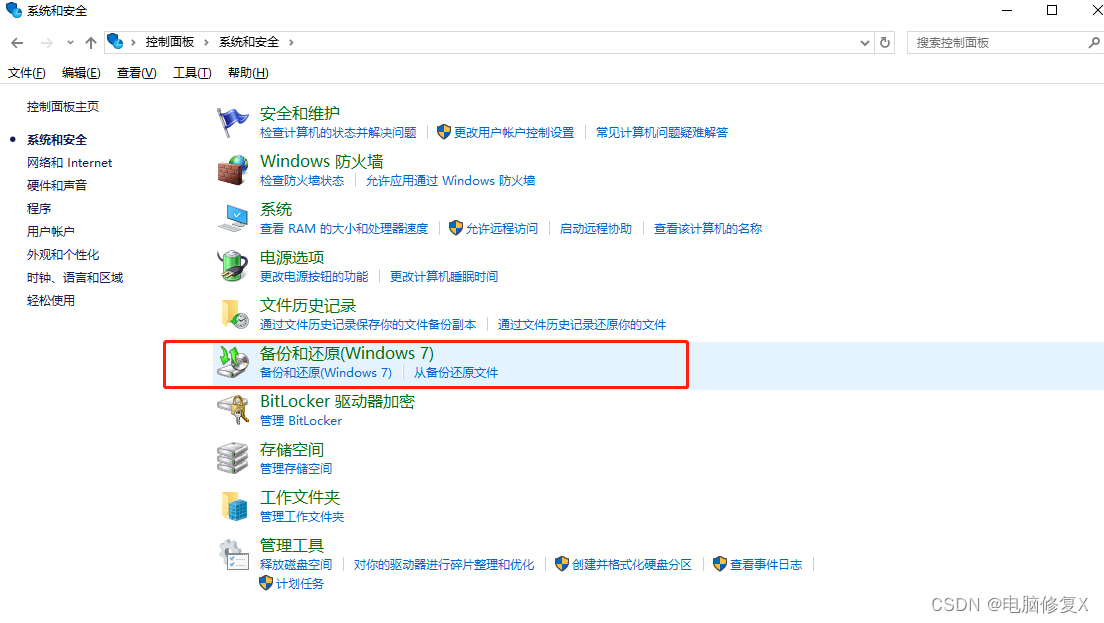Open the 安全和维护 heading
1104x623 pixels.
click(300, 113)
